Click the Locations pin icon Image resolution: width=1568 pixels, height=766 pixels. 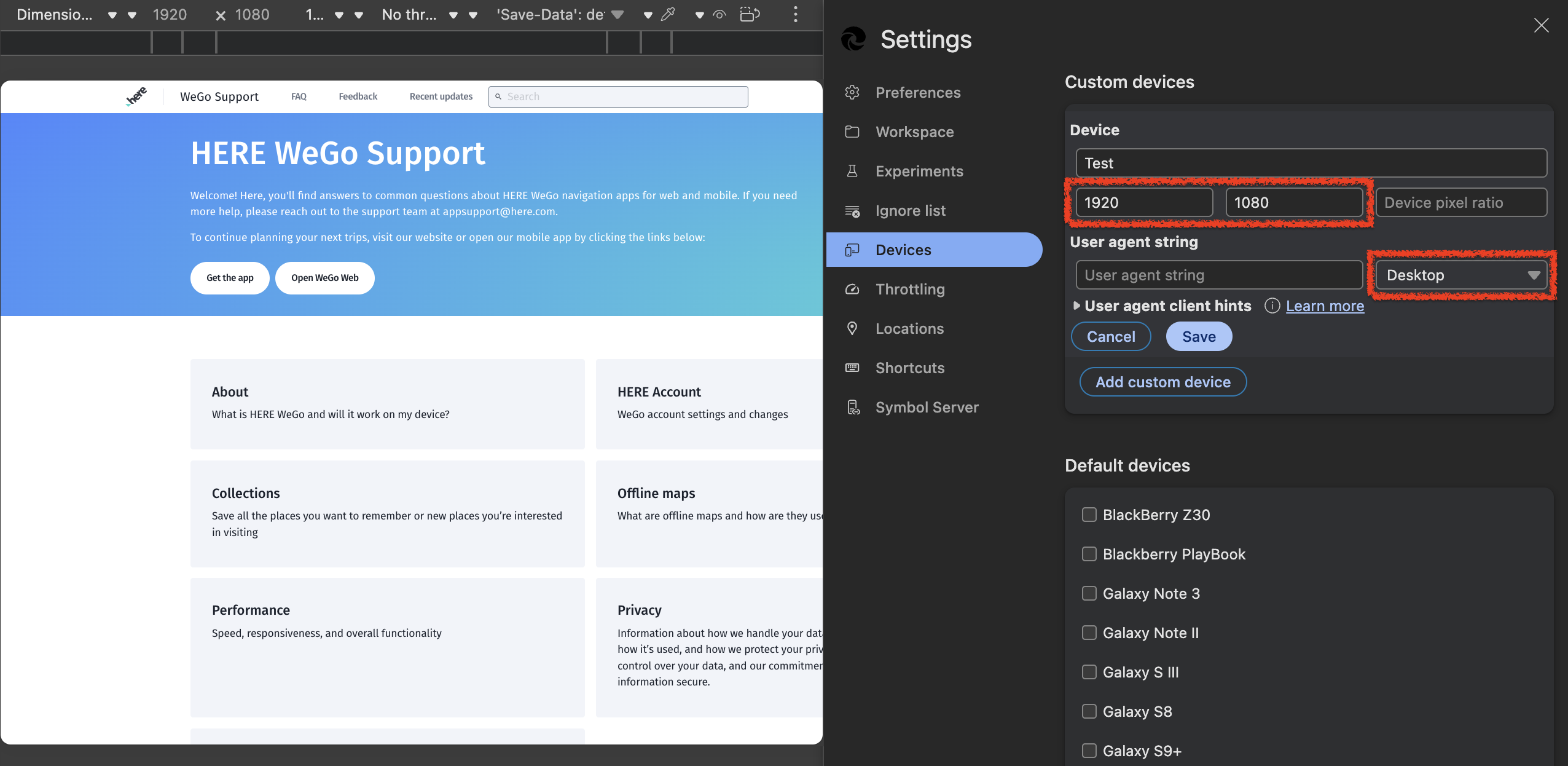coord(852,328)
